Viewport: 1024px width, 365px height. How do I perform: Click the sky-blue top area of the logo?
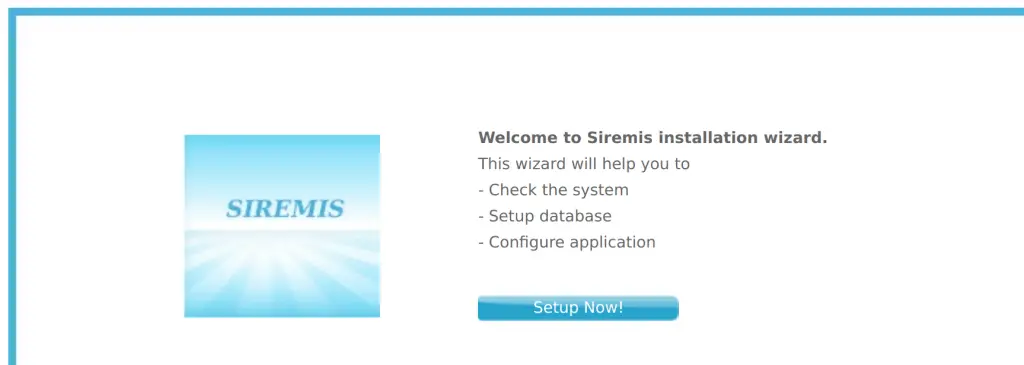tap(282, 160)
